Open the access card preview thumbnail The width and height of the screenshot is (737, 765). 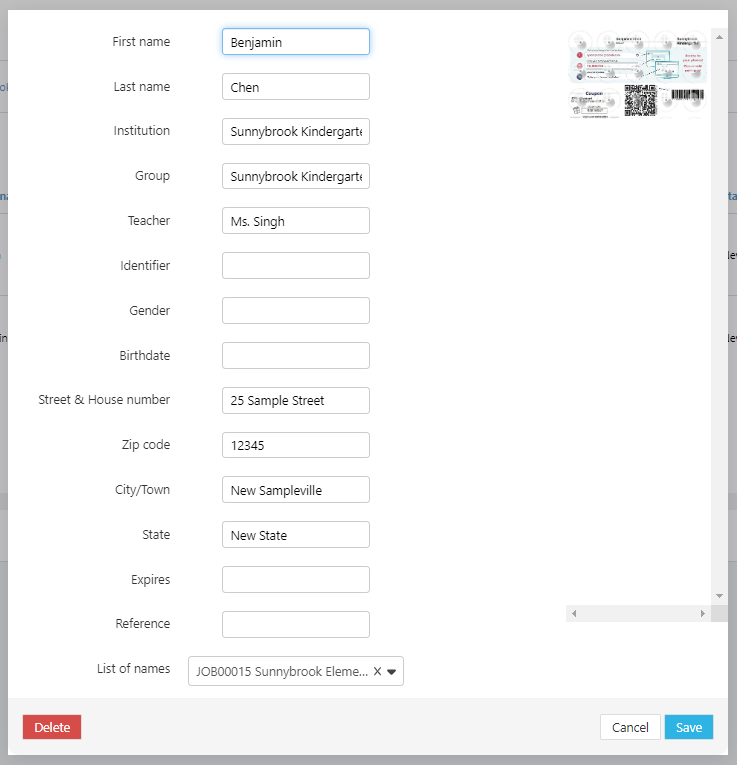[x=637, y=74]
